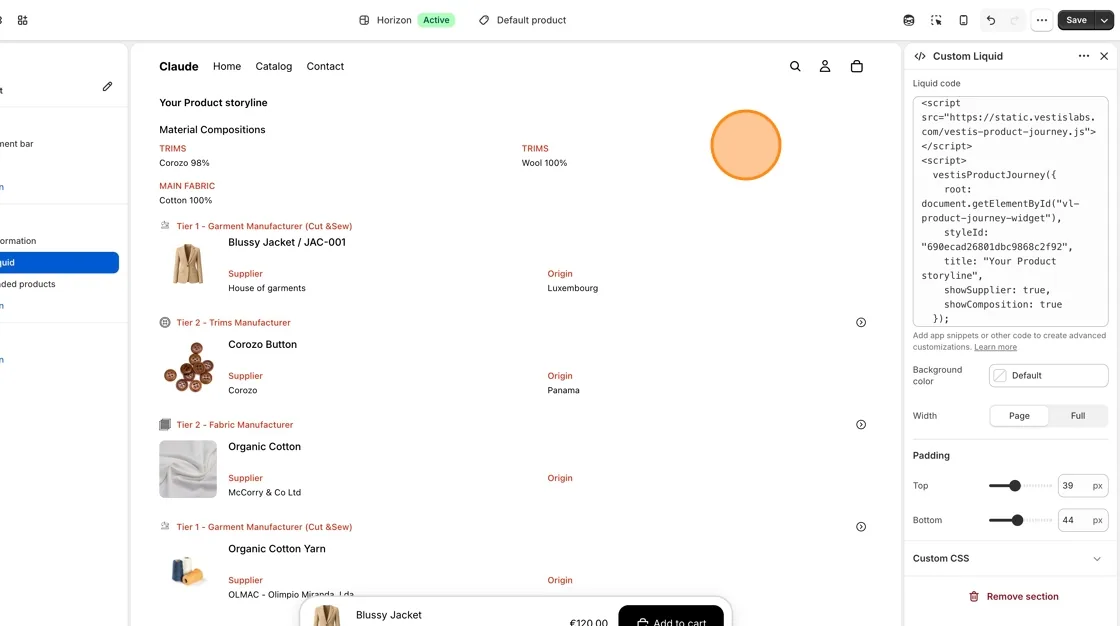Screen dimensions: 1120x626
Task: Click the Save button
Action: (x=1076, y=20)
